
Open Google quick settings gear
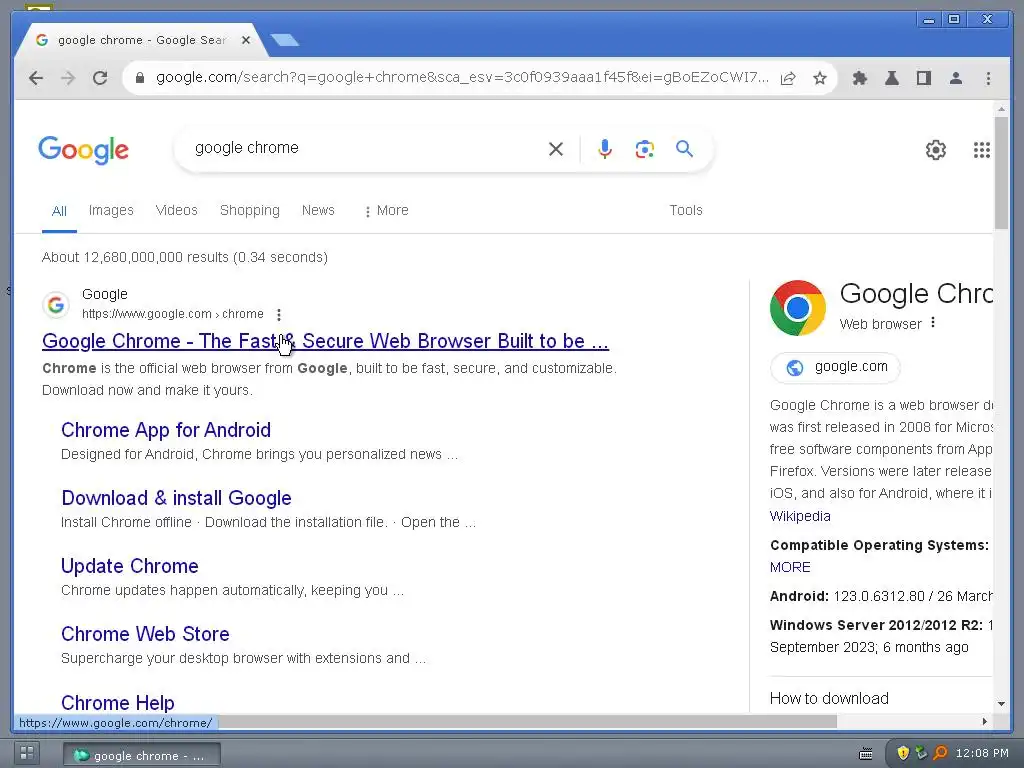click(x=936, y=150)
